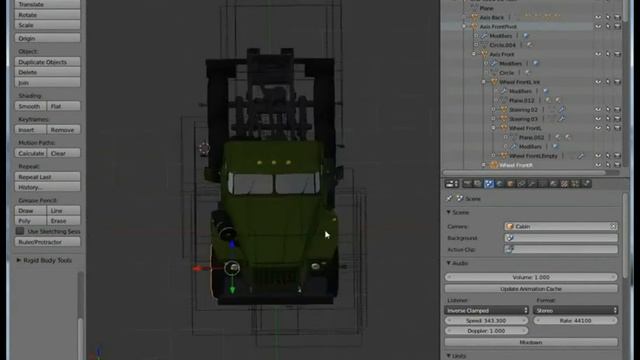Click the object icon before Axis Back
The width and height of the screenshot is (640, 360).
(x=474, y=18)
